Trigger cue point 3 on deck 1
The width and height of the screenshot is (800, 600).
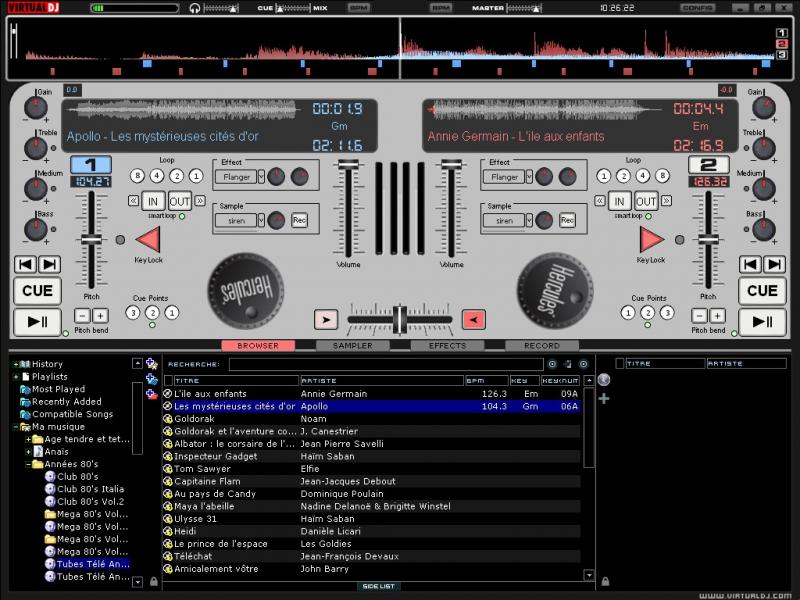[133, 312]
